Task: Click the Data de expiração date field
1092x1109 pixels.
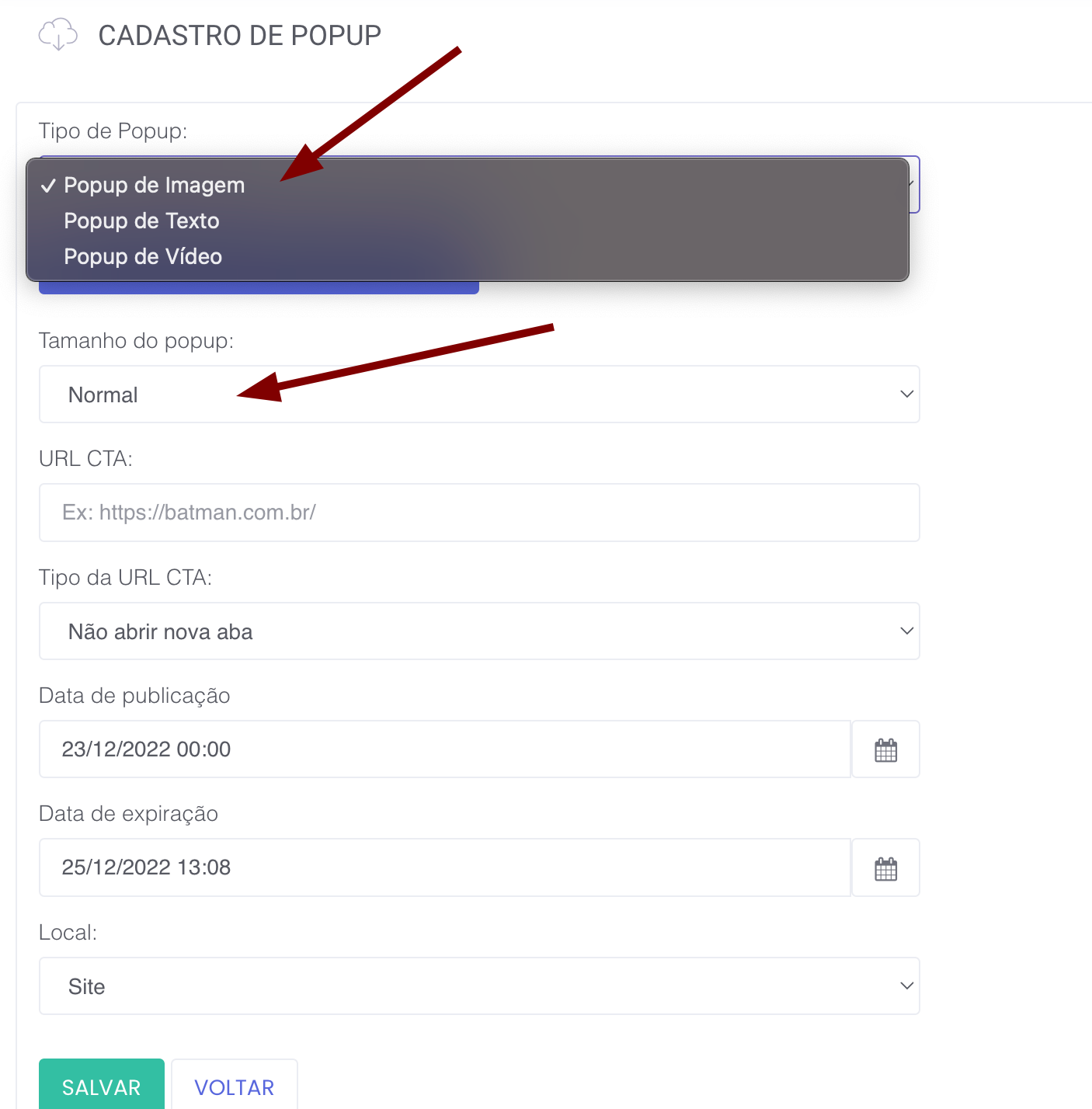Action: coord(444,867)
